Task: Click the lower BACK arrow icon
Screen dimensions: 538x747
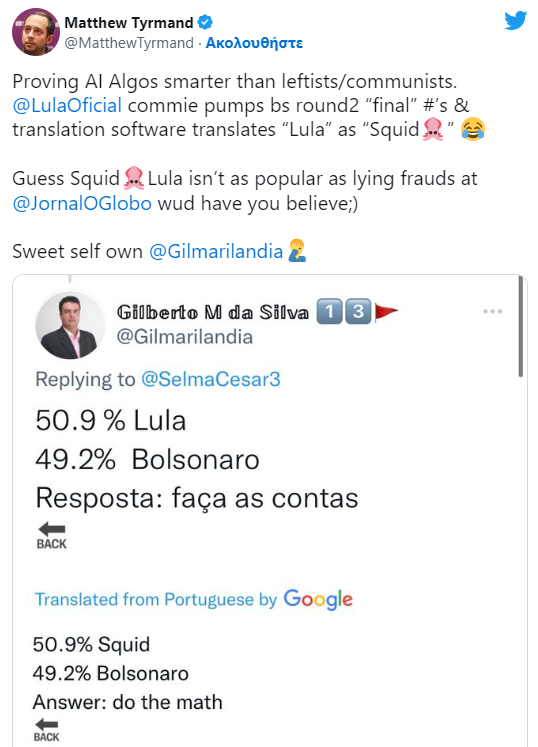Action: [x=46, y=730]
